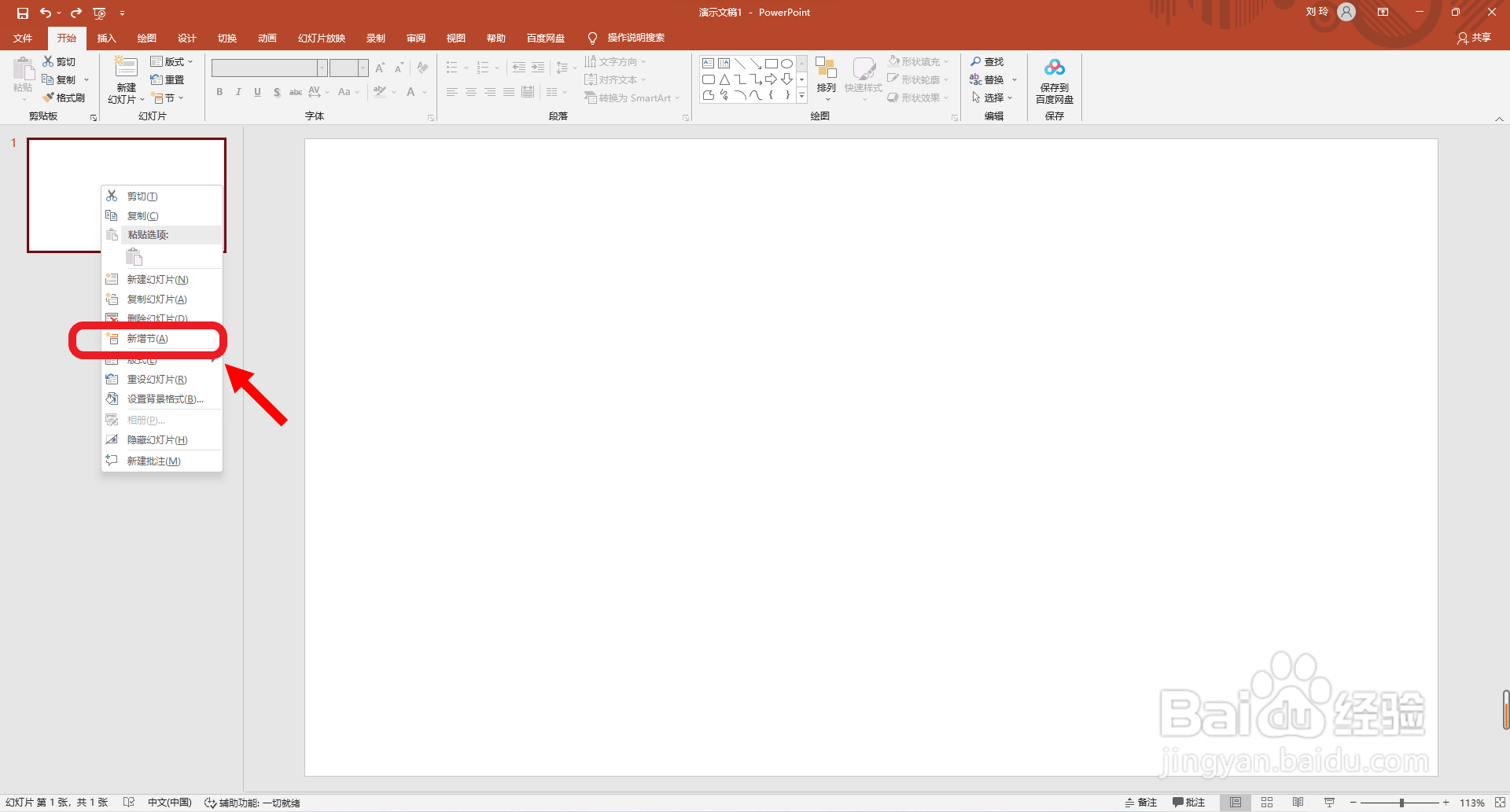Choose Reset Slide (重设幻灯片) in context menu
Viewport: 1510px width, 812px height.
(x=163, y=380)
